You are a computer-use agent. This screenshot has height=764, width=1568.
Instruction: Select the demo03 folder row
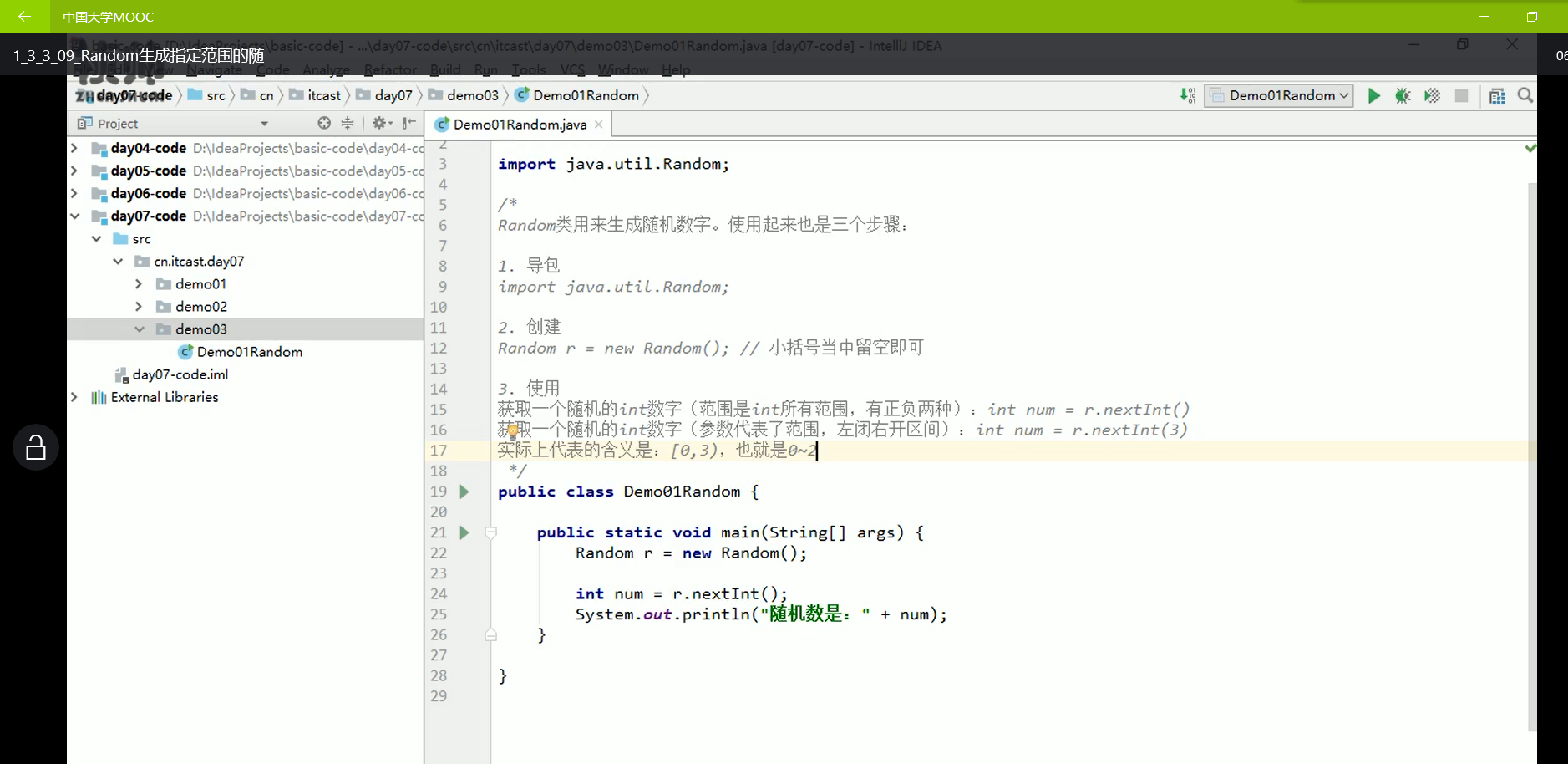[246, 329]
